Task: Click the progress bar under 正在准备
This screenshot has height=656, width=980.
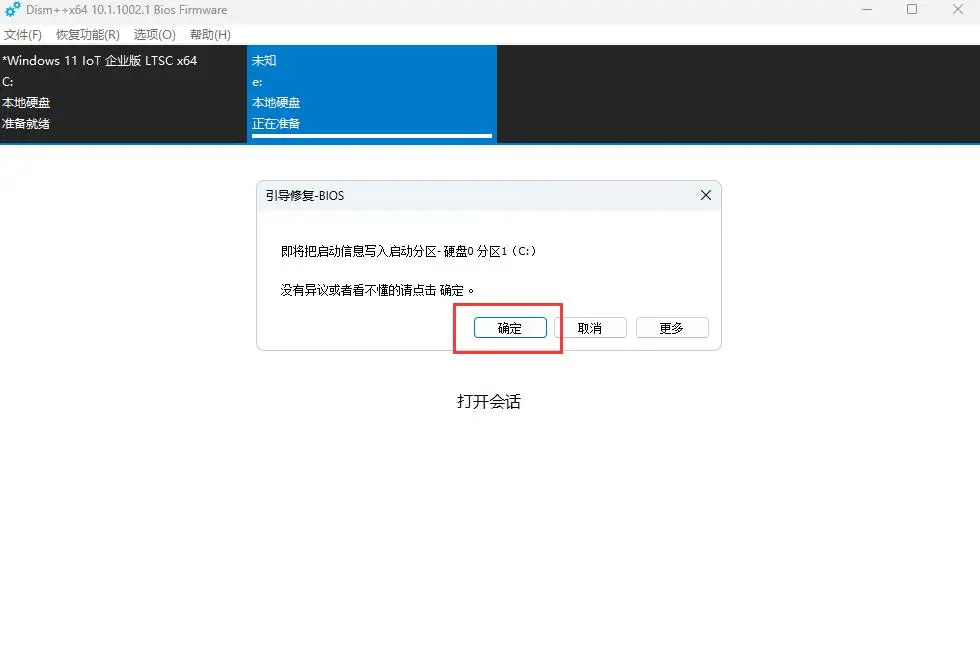Action: click(x=370, y=135)
